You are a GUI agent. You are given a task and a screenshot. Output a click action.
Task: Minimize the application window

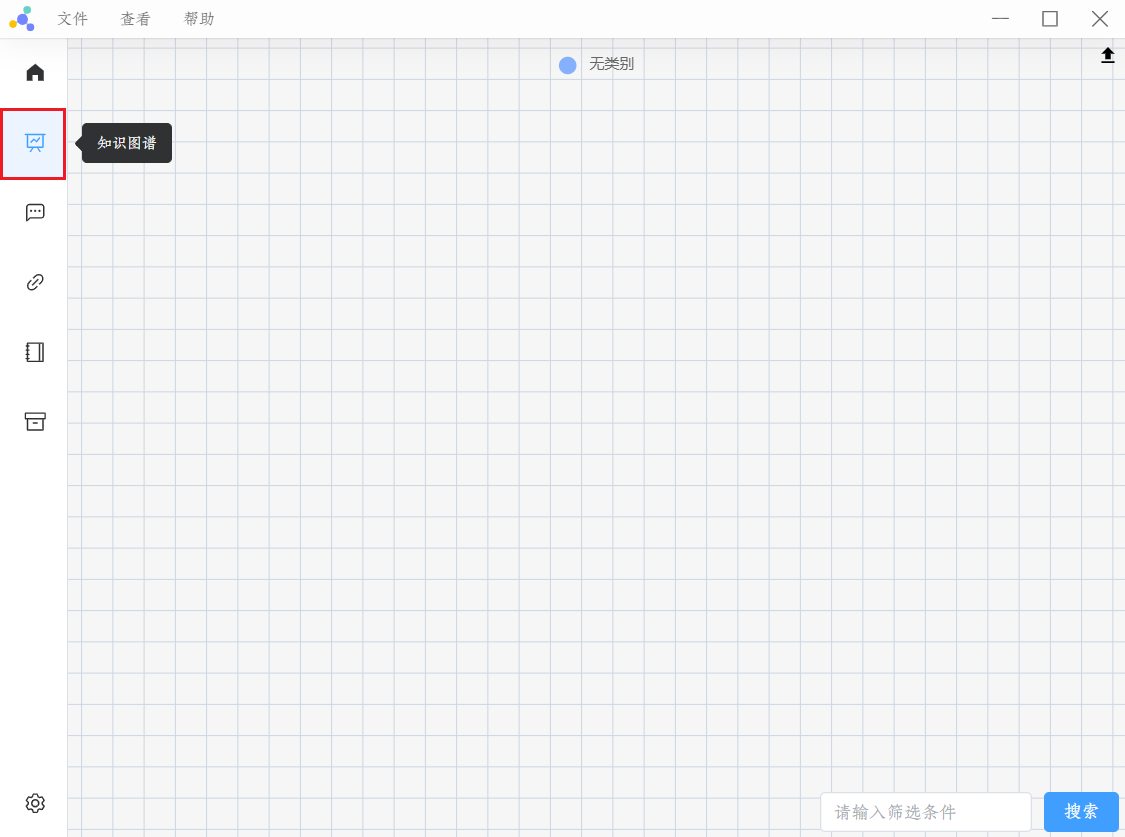click(1000, 19)
